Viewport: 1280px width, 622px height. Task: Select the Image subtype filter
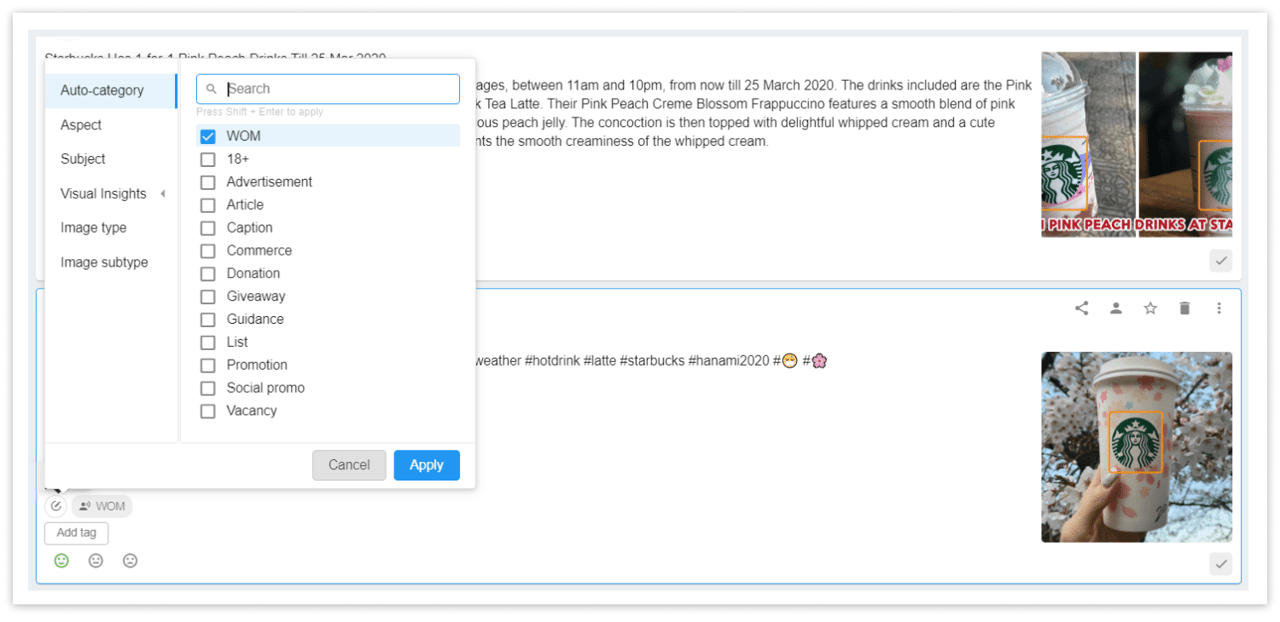(x=104, y=262)
